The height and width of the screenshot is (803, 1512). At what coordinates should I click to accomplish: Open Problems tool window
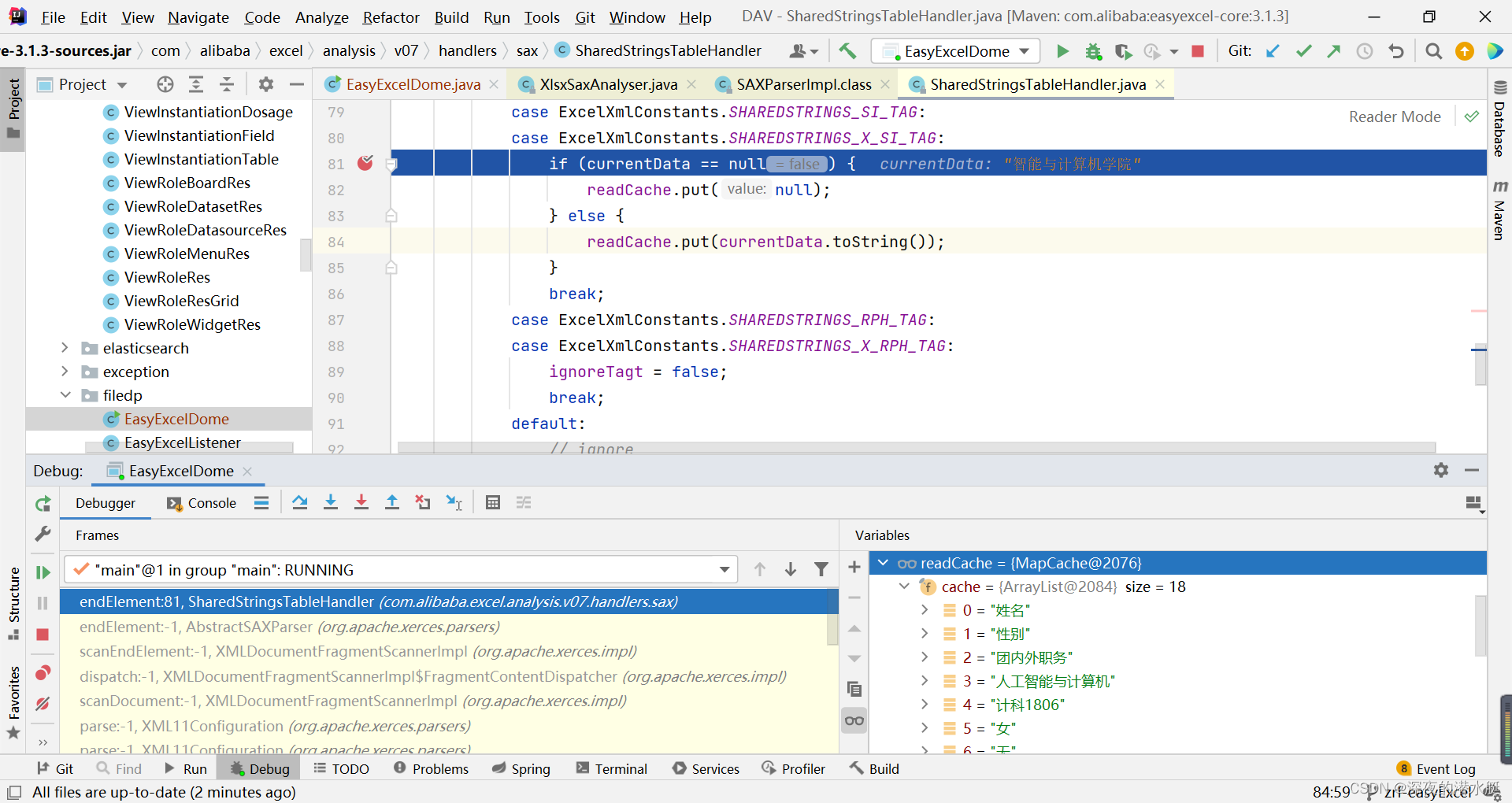coord(431,768)
